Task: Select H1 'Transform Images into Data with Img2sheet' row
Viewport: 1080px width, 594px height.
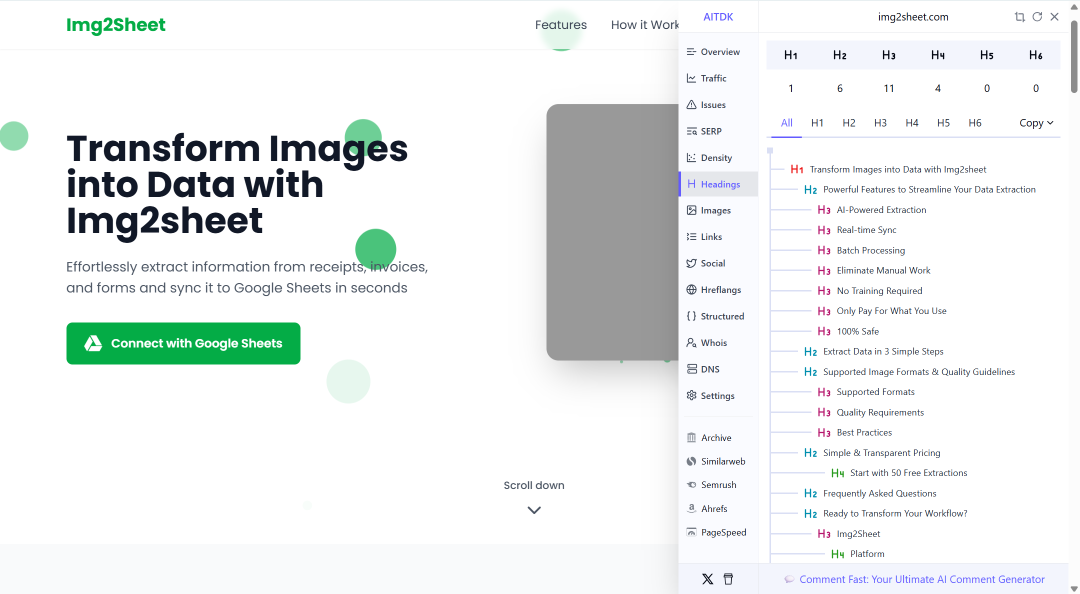Action: (x=889, y=170)
